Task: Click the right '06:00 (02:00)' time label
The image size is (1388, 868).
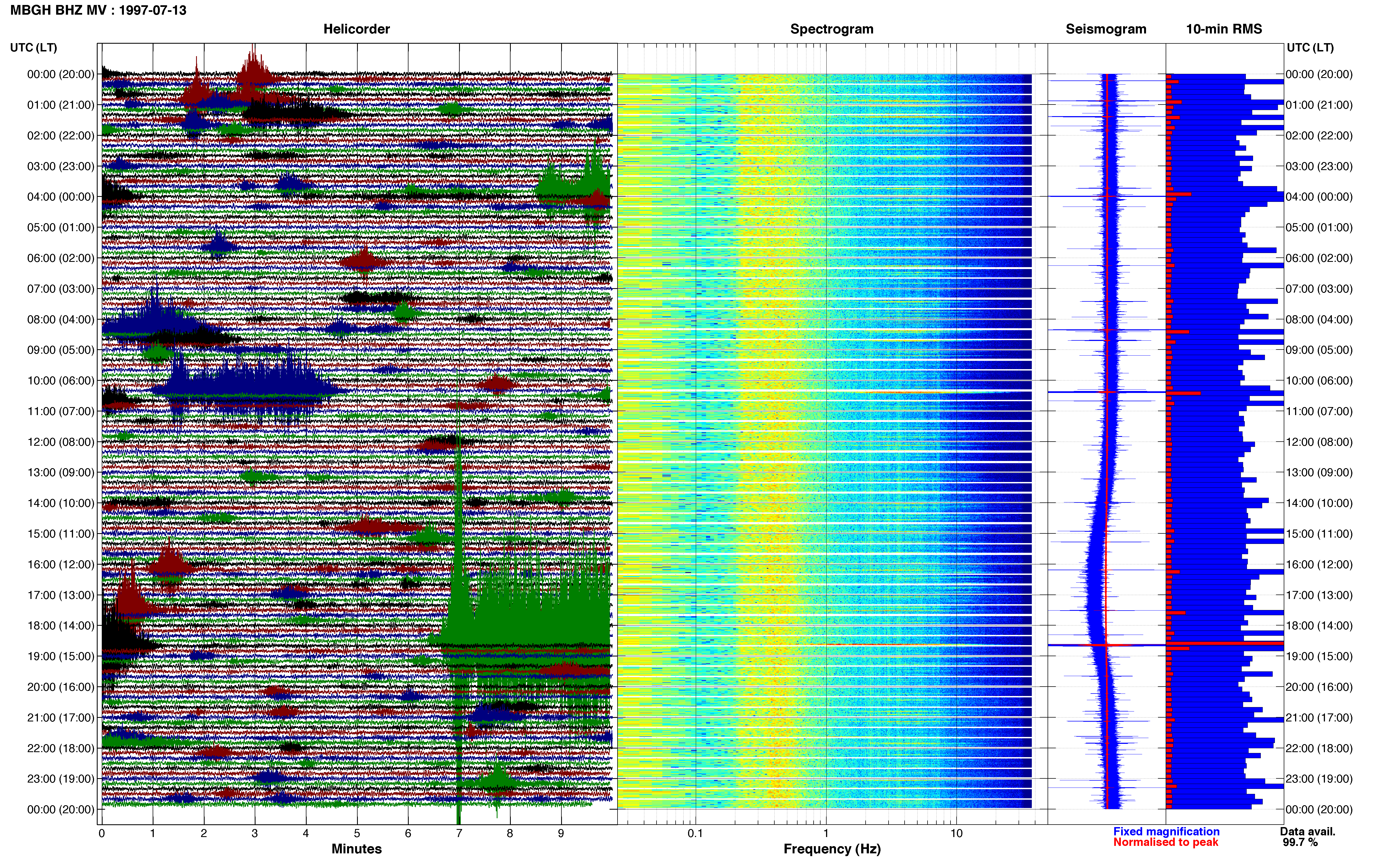Action: point(1319,258)
